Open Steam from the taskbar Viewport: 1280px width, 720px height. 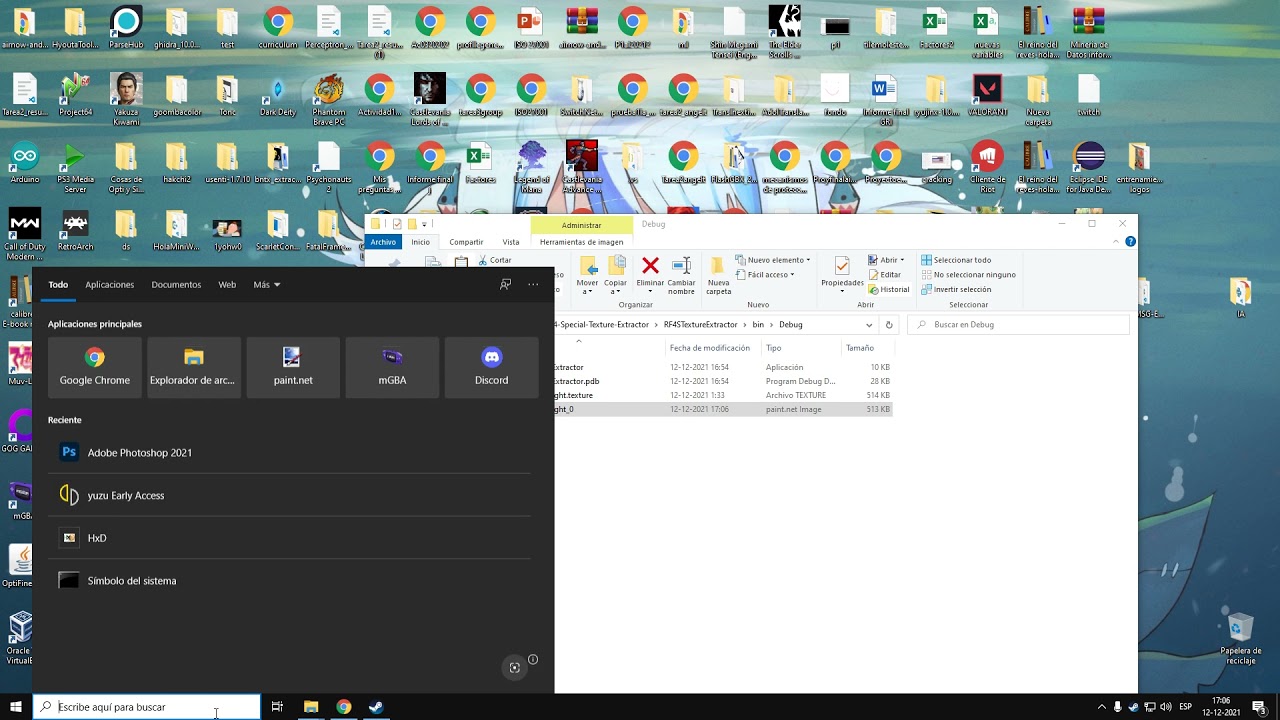[376, 707]
